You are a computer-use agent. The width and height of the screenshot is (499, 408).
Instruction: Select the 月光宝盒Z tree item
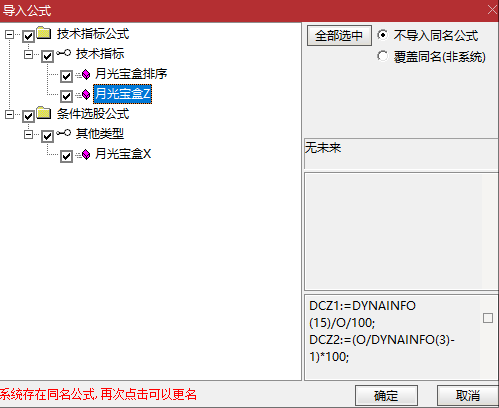tap(122, 94)
